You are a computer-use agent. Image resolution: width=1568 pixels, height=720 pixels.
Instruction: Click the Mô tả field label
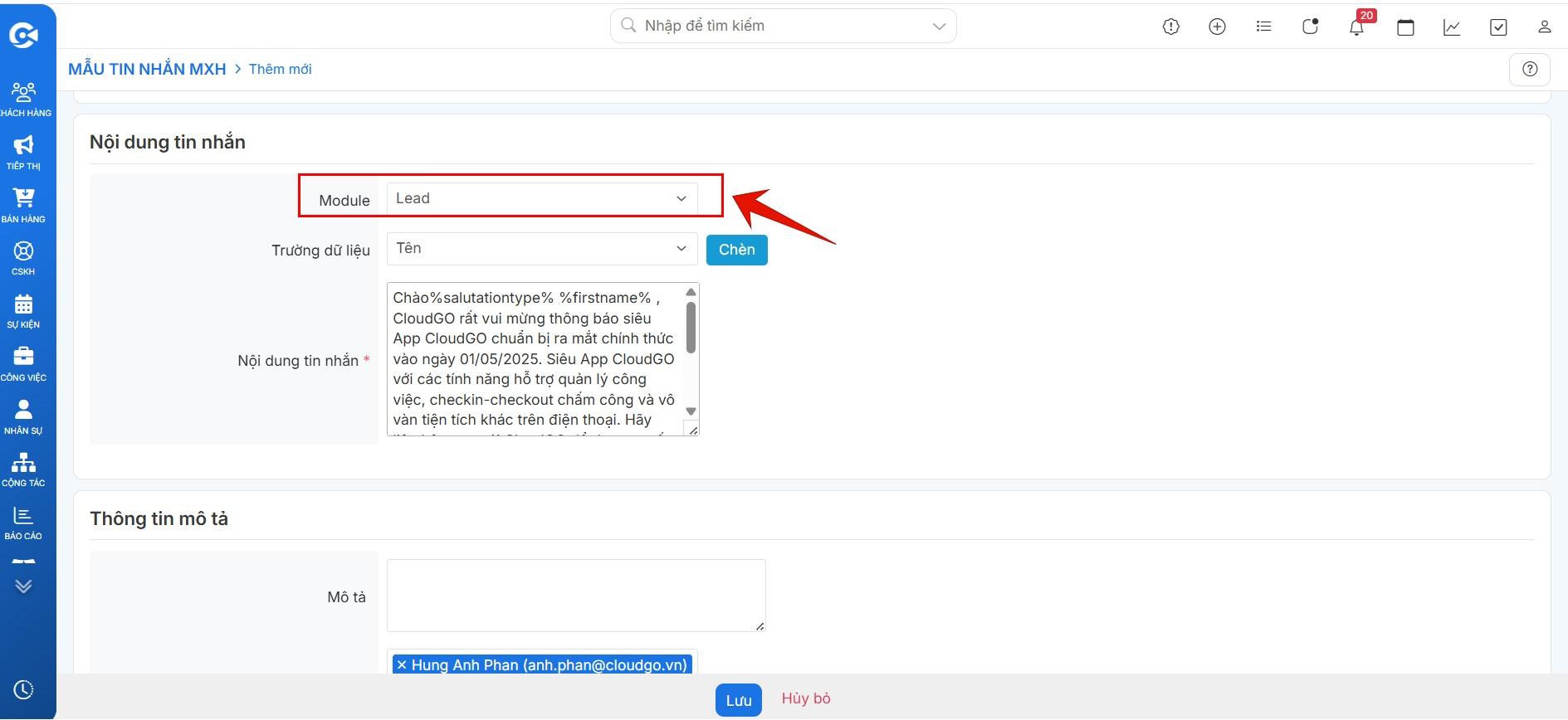click(x=346, y=596)
